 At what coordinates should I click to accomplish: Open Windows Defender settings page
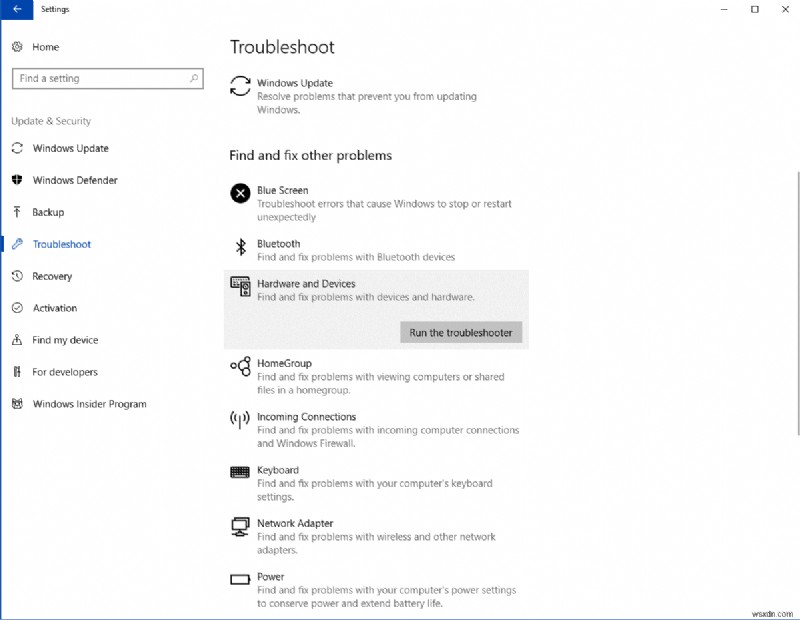coord(75,180)
